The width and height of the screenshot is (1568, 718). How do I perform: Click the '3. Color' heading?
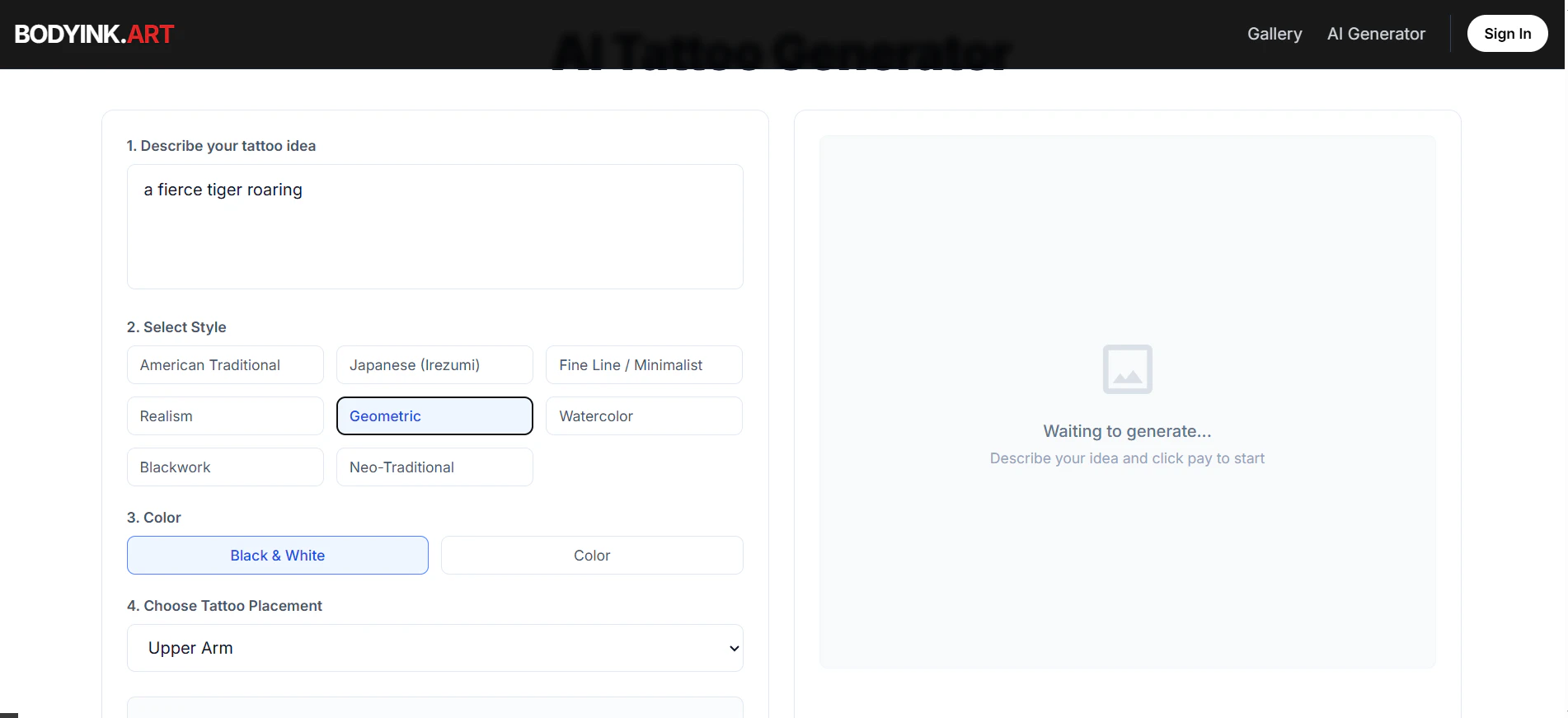point(154,518)
